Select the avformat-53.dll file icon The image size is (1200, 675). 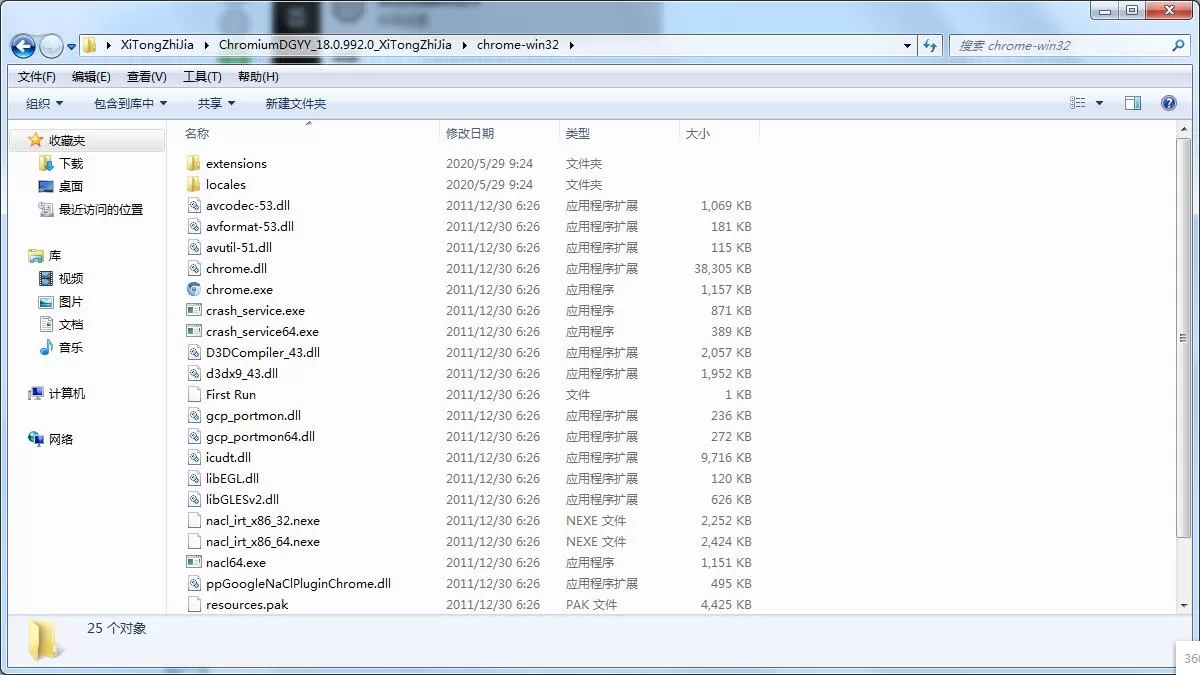194,226
